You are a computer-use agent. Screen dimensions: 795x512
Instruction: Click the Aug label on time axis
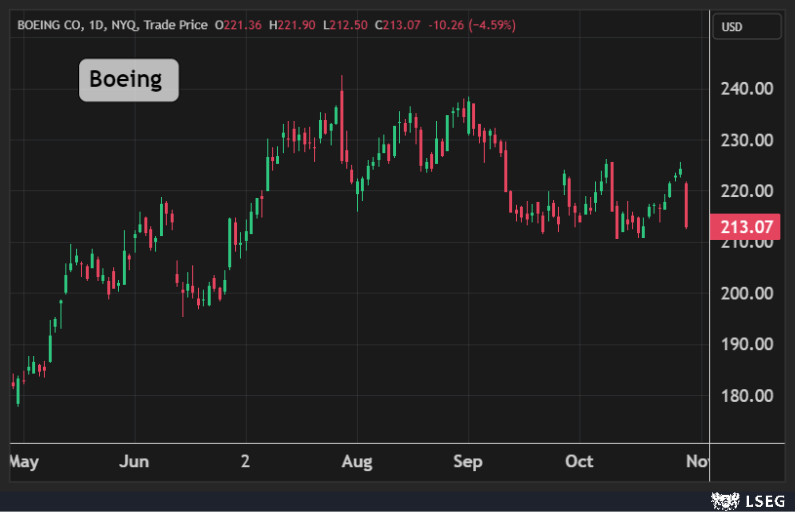tap(357, 461)
